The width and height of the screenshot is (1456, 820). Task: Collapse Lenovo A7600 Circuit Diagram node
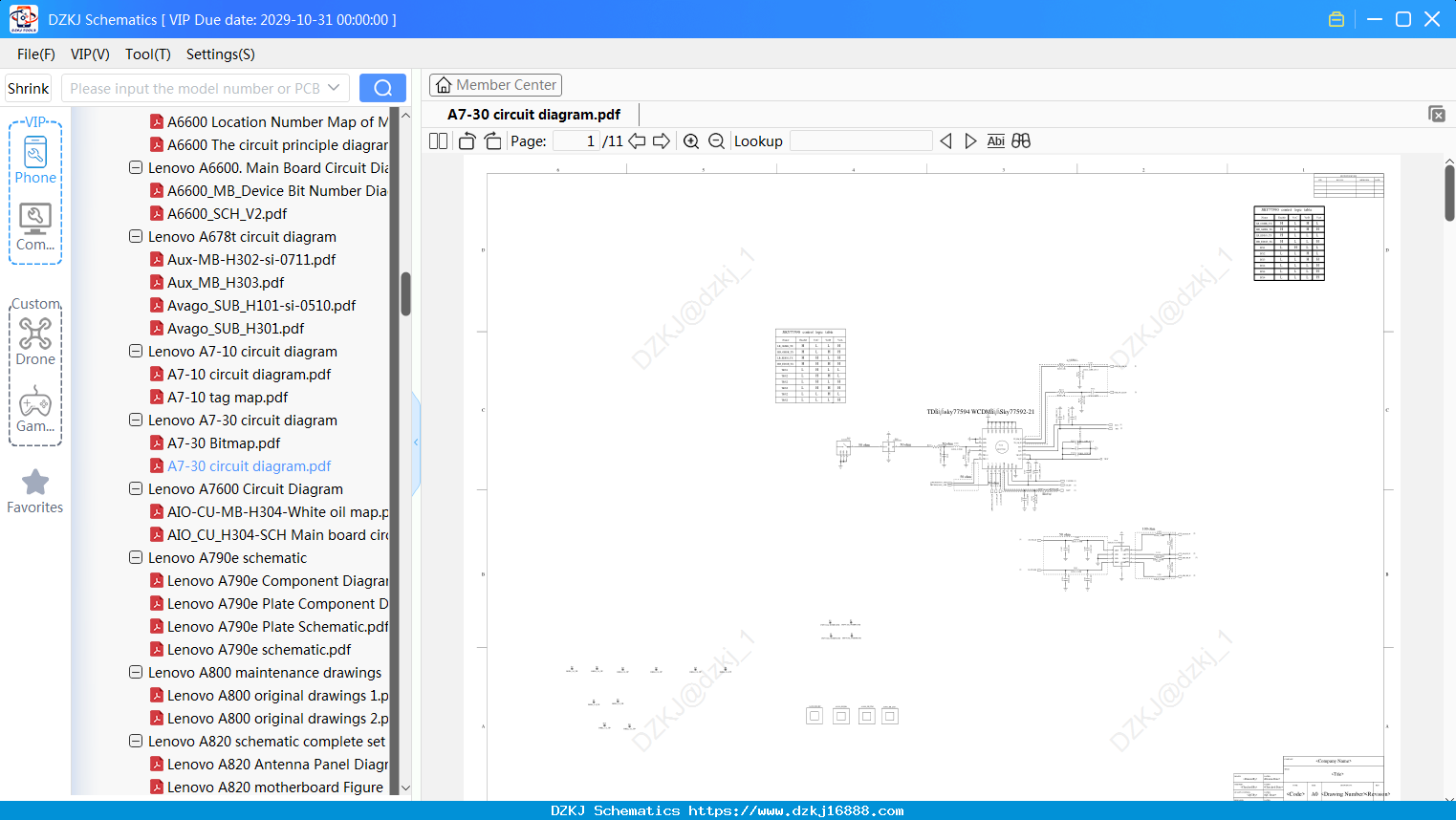click(x=136, y=488)
